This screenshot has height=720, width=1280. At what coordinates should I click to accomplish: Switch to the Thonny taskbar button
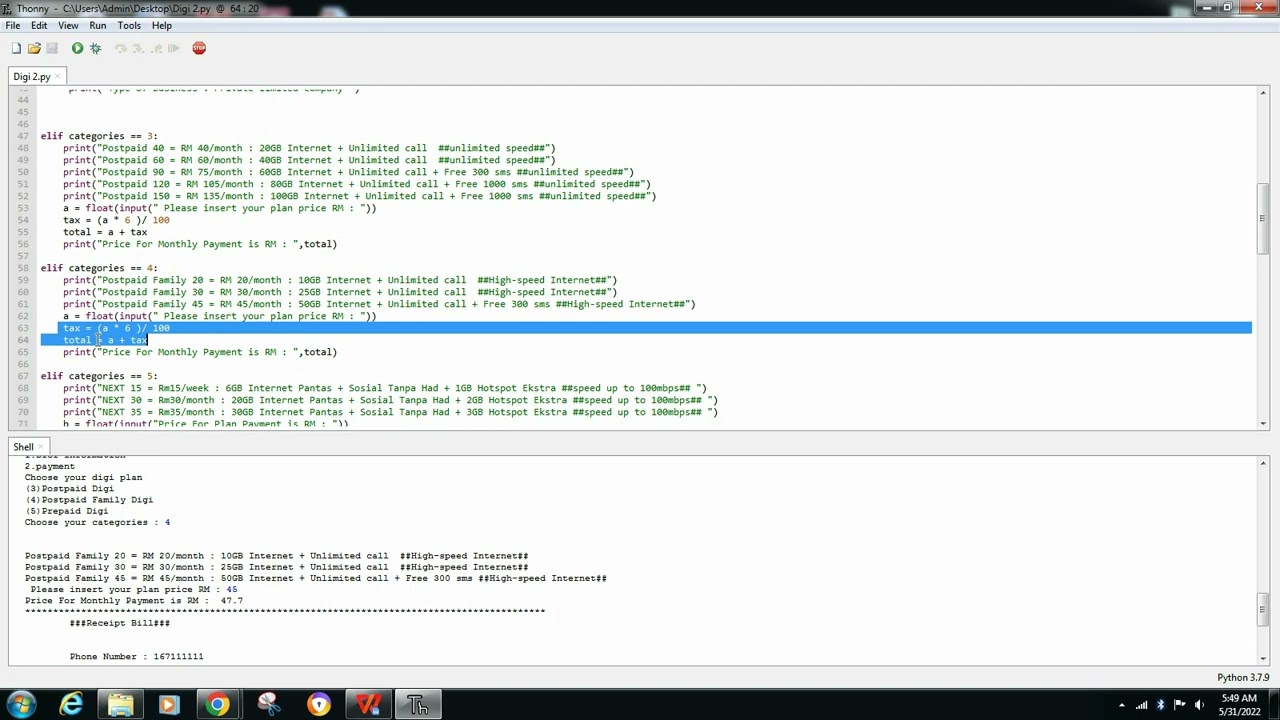(418, 705)
